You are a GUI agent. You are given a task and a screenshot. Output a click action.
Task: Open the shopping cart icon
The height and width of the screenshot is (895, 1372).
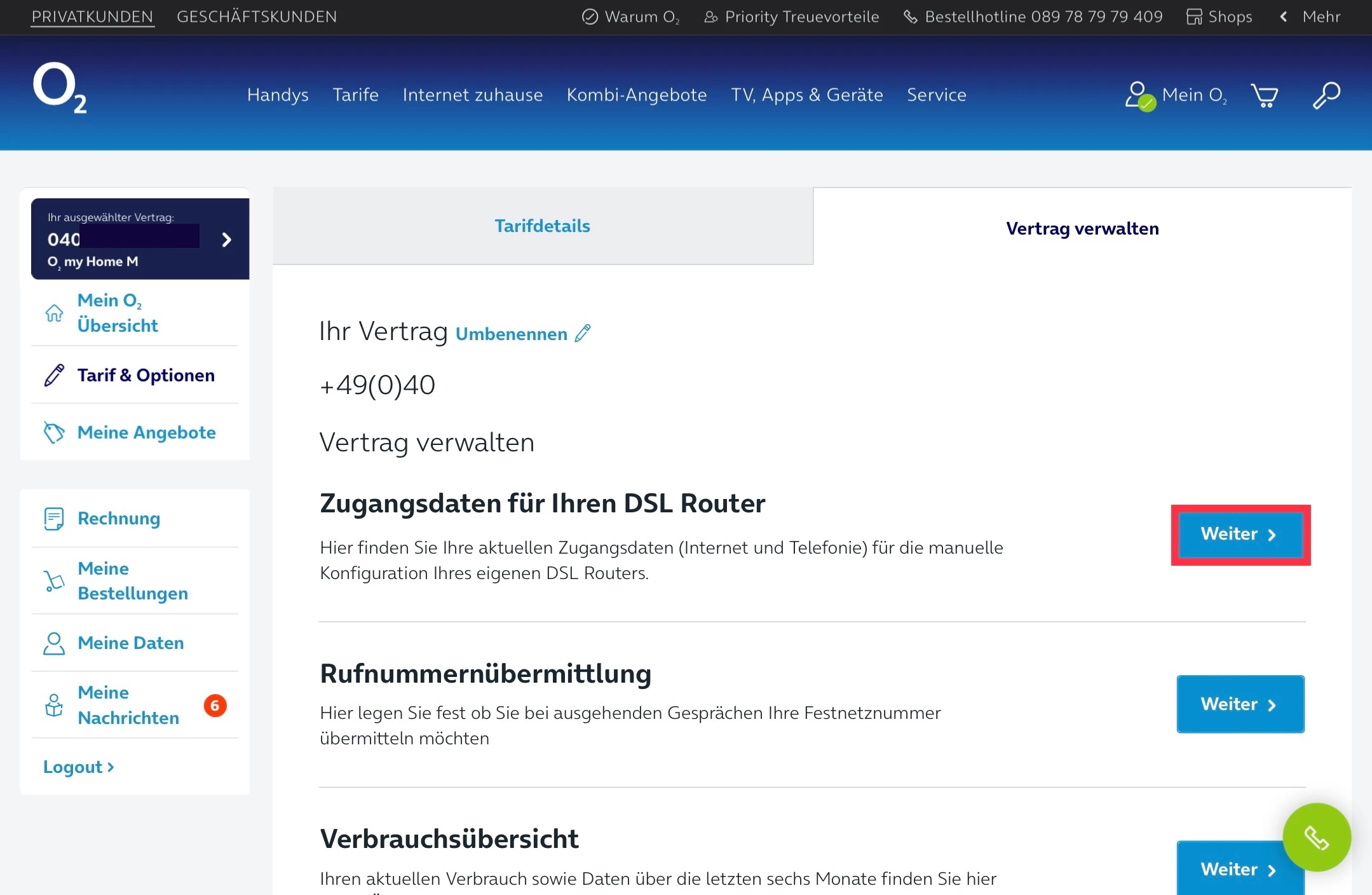point(1264,96)
